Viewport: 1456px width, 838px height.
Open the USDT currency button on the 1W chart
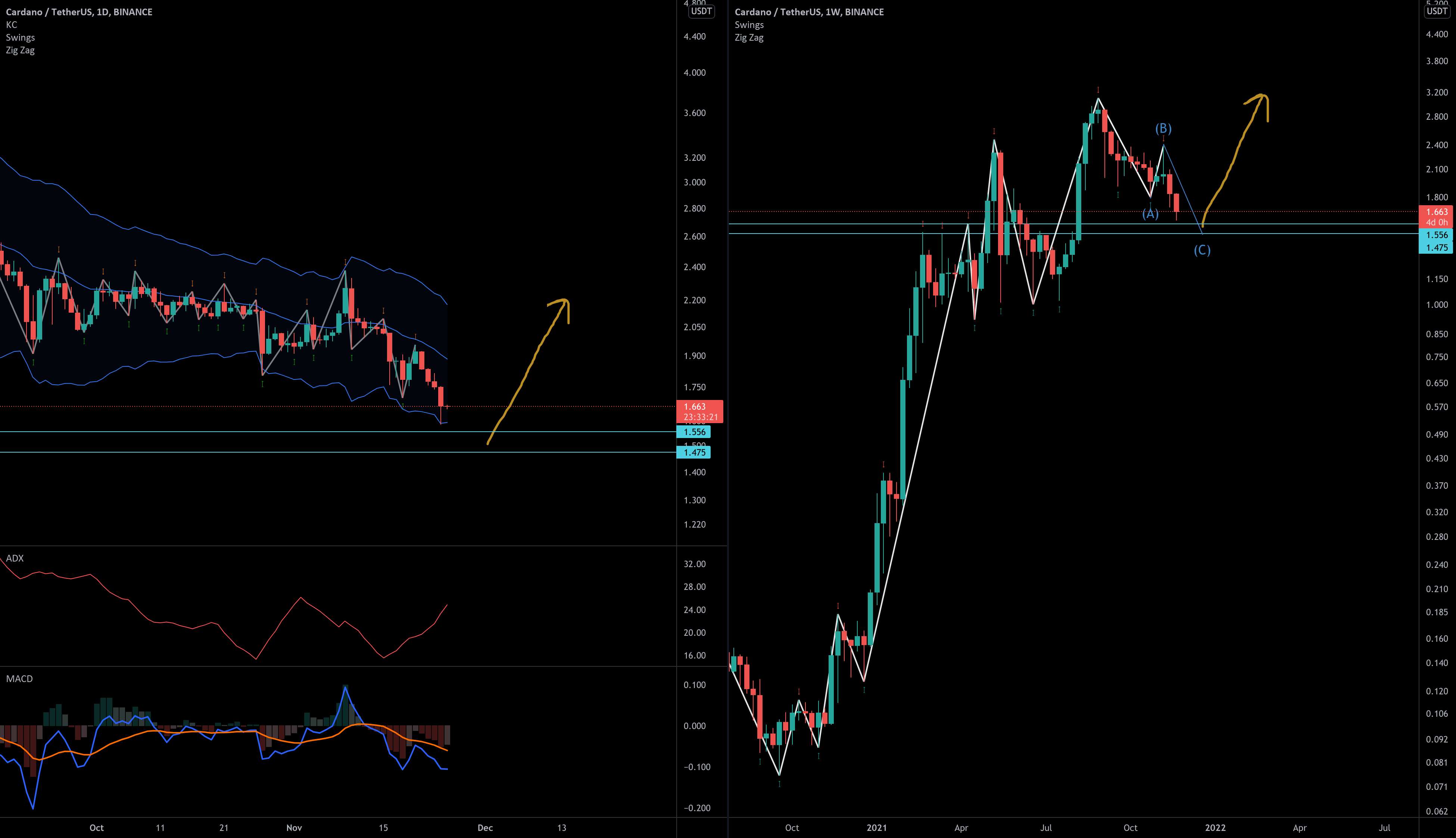tap(1438, 11)
